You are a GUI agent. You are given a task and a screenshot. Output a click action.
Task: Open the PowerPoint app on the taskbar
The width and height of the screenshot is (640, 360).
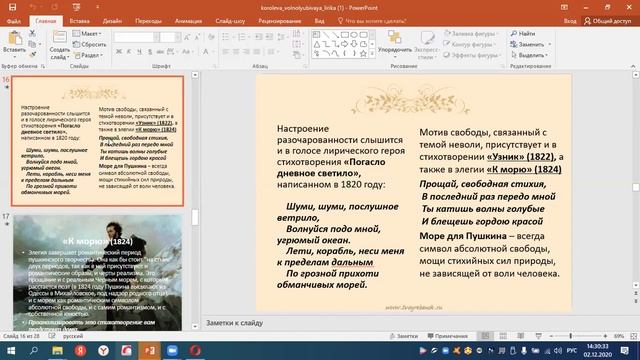(149, 351)
